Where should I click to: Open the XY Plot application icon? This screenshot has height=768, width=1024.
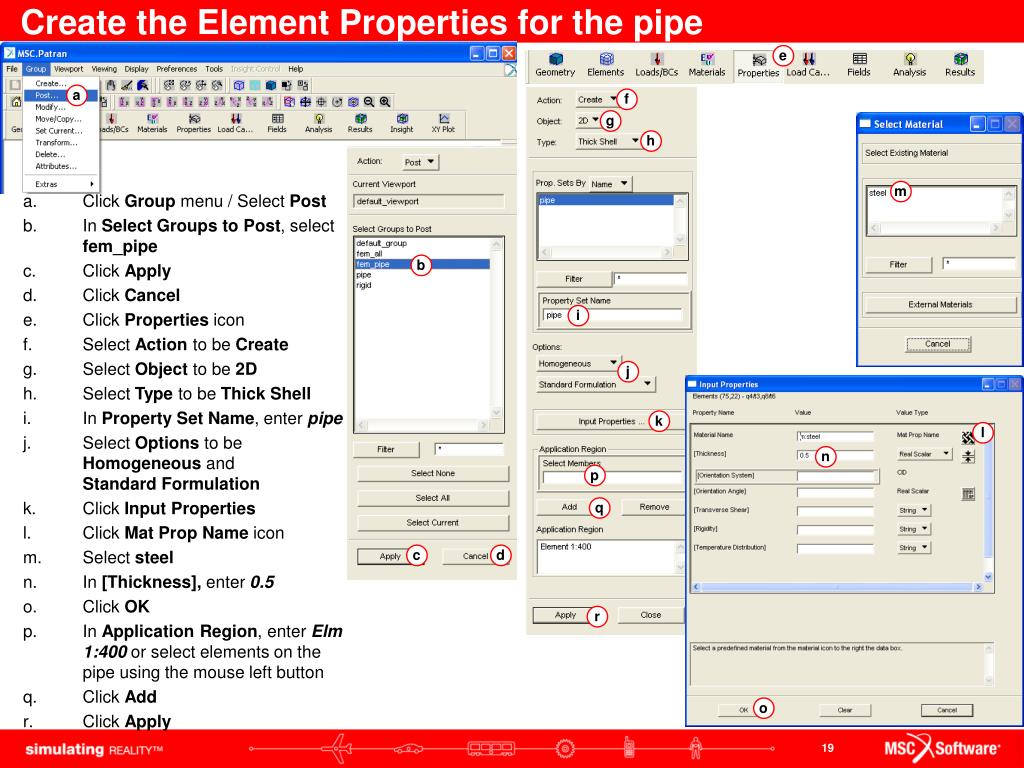[443, 123]
